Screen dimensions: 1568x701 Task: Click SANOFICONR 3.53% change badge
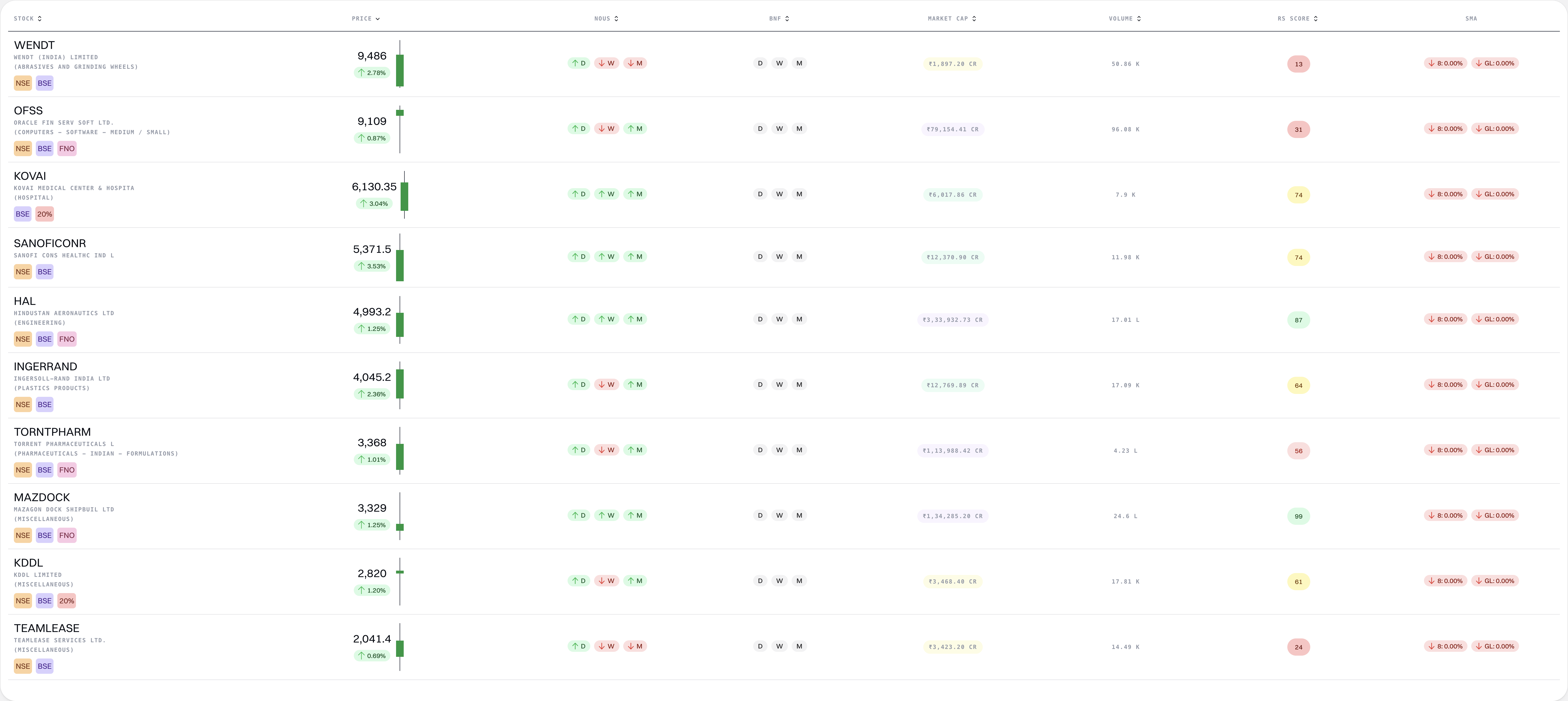click(372, 266)
